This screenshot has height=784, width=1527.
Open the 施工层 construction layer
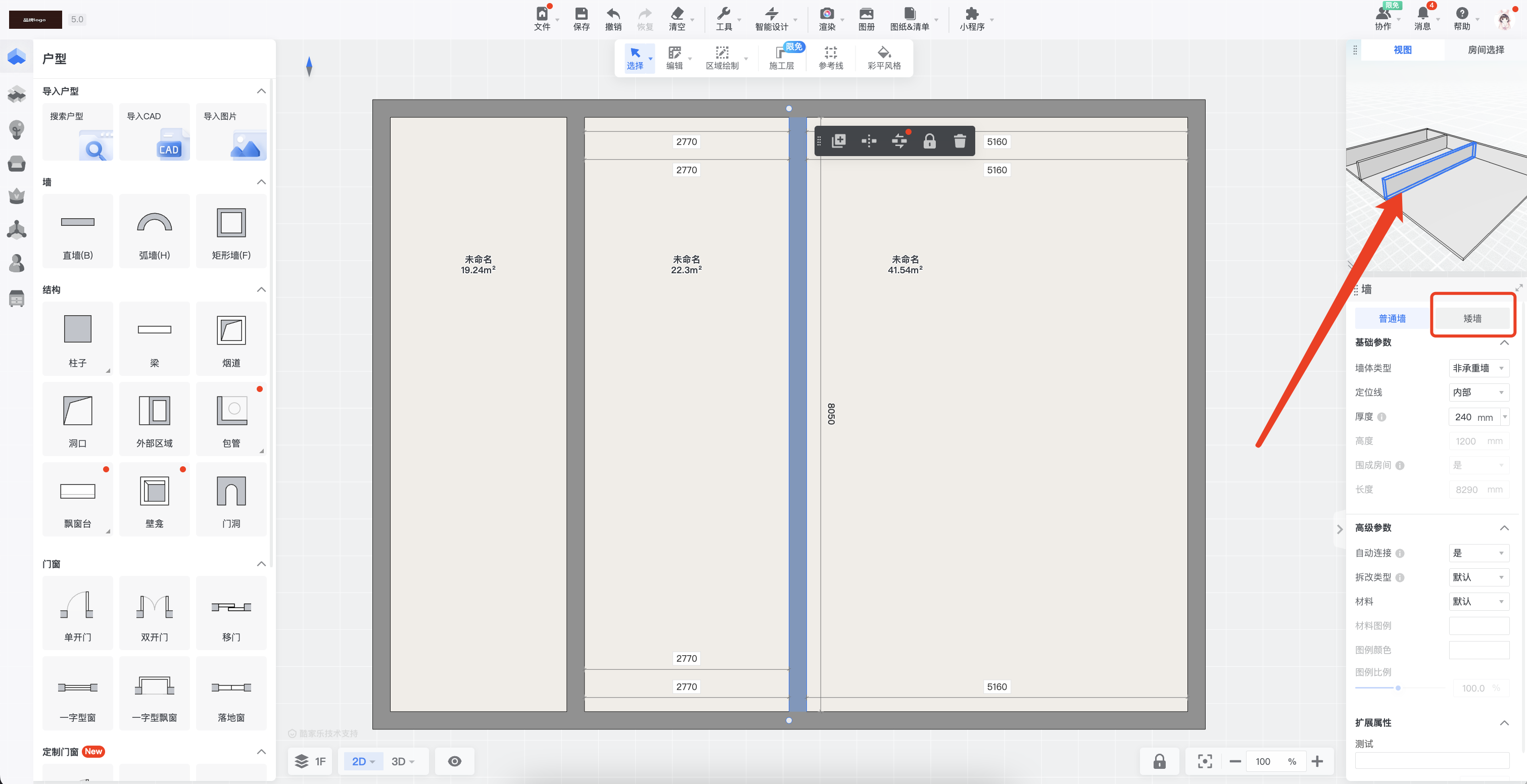pos(781,58)
